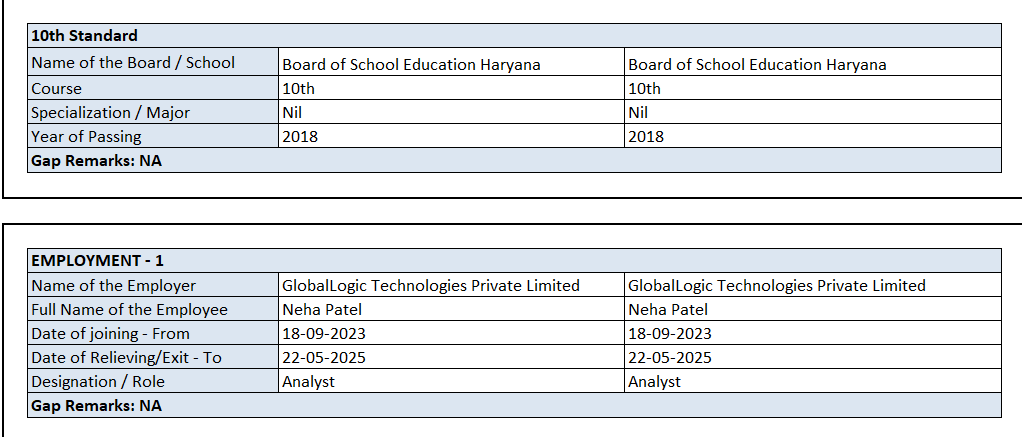This screenshot has width=1022, height=437.
Task: Select the Name of the Employer label
Action: click(x=113, y=285)
